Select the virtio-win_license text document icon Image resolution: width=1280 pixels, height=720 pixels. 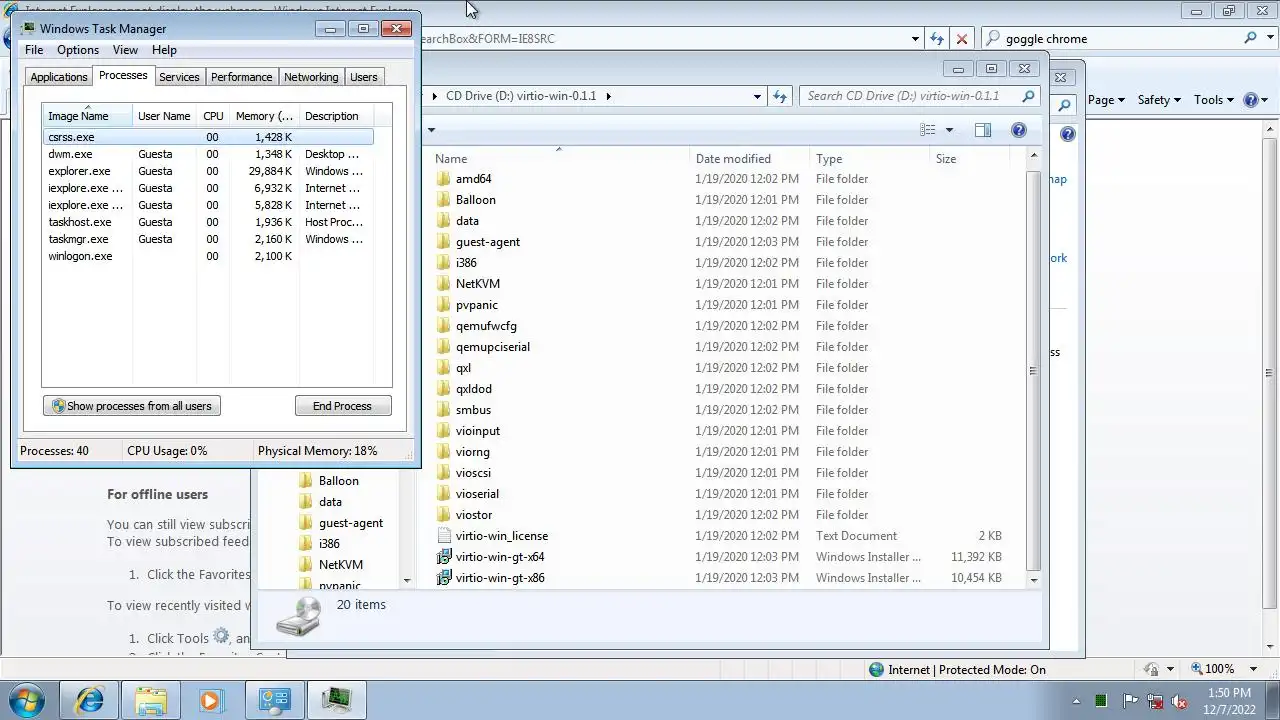pos(444,536)
